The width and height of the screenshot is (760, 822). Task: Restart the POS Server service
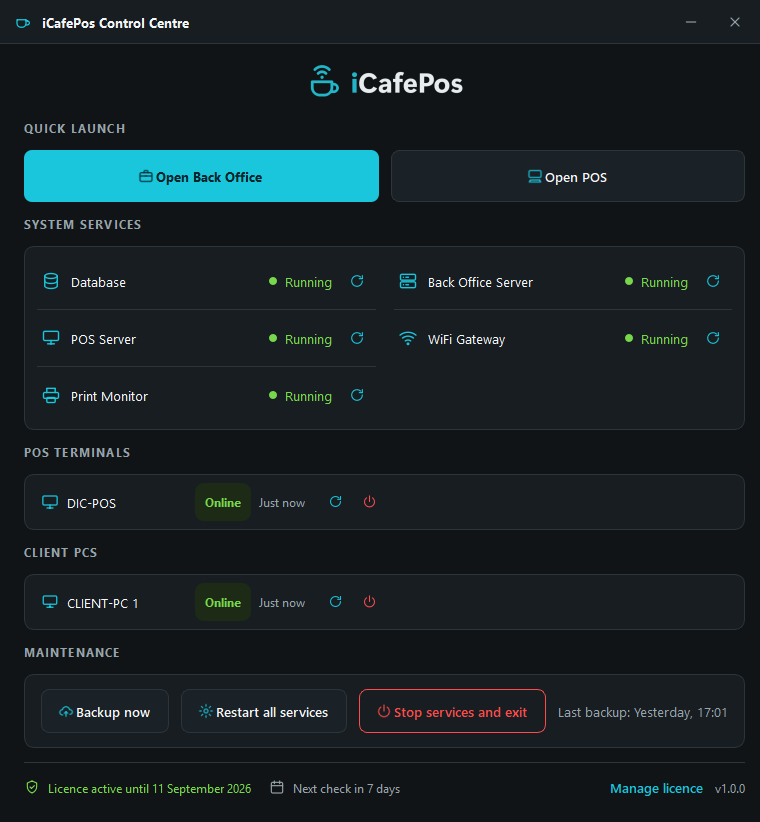click(357, 339)
